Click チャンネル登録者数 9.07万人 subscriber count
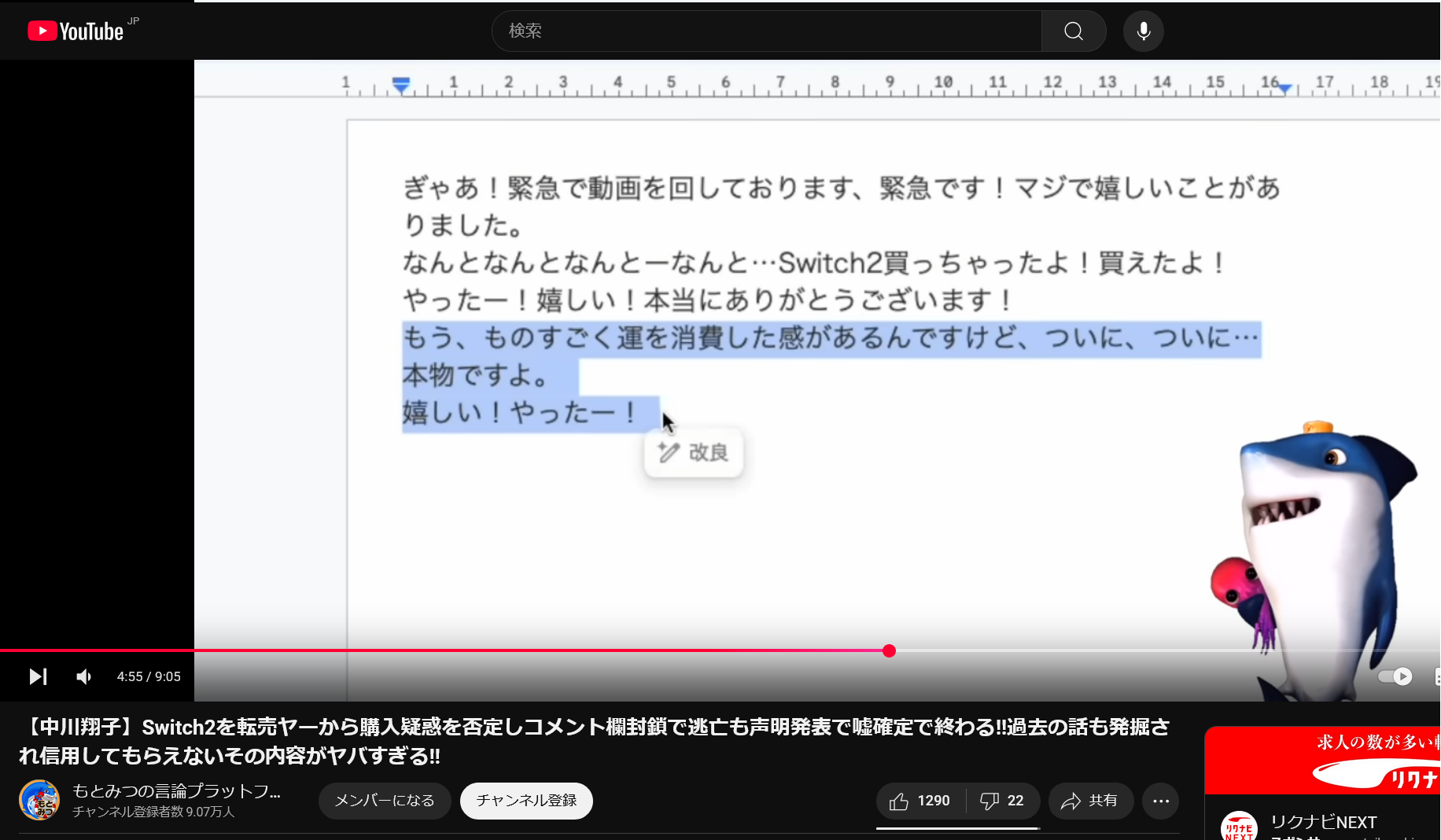Image resolution: width=1441 pixels, height=840 pixels. coord(153,812)
